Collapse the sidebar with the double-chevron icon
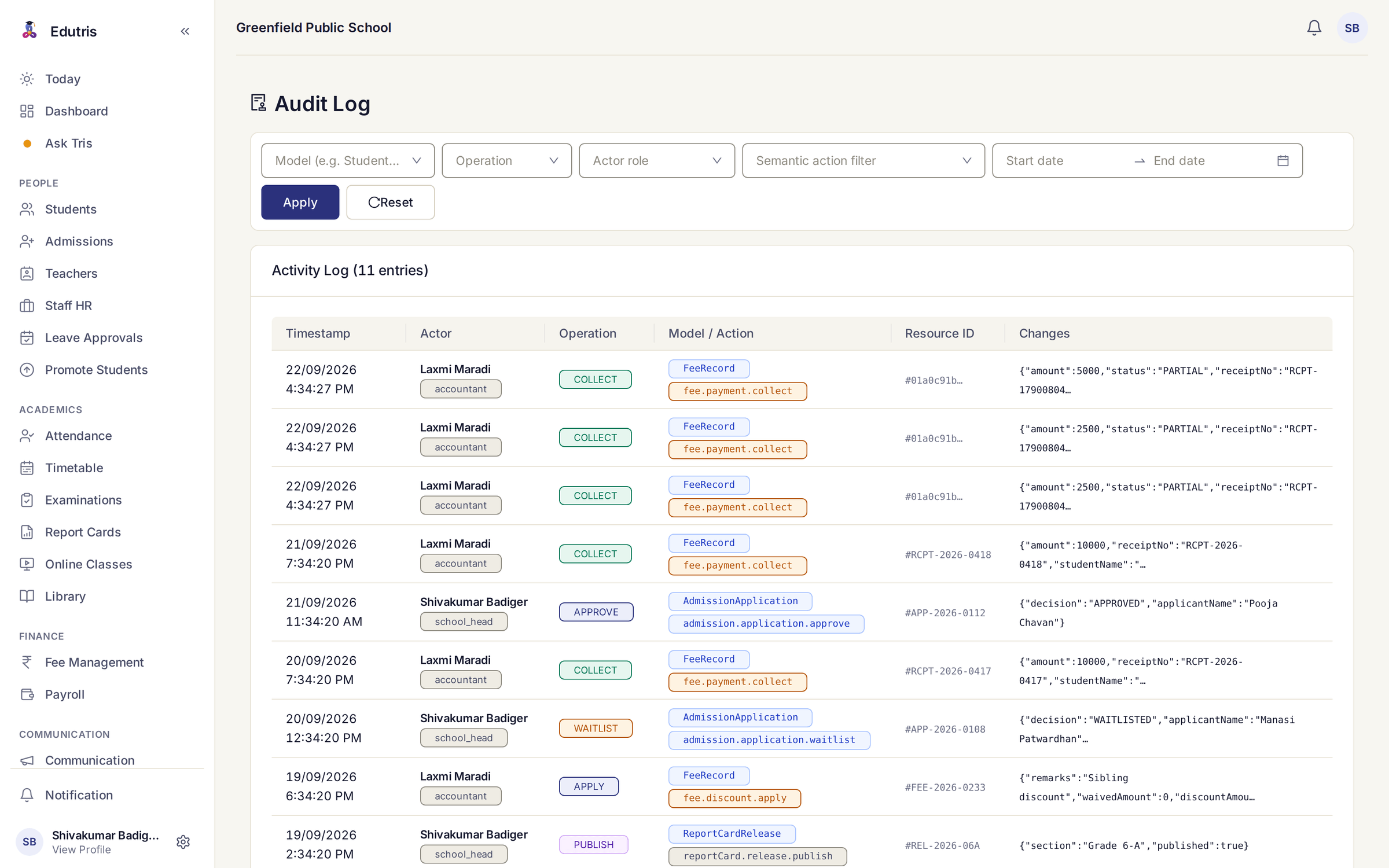This screenshot has width=1389, height=868. 185,31
